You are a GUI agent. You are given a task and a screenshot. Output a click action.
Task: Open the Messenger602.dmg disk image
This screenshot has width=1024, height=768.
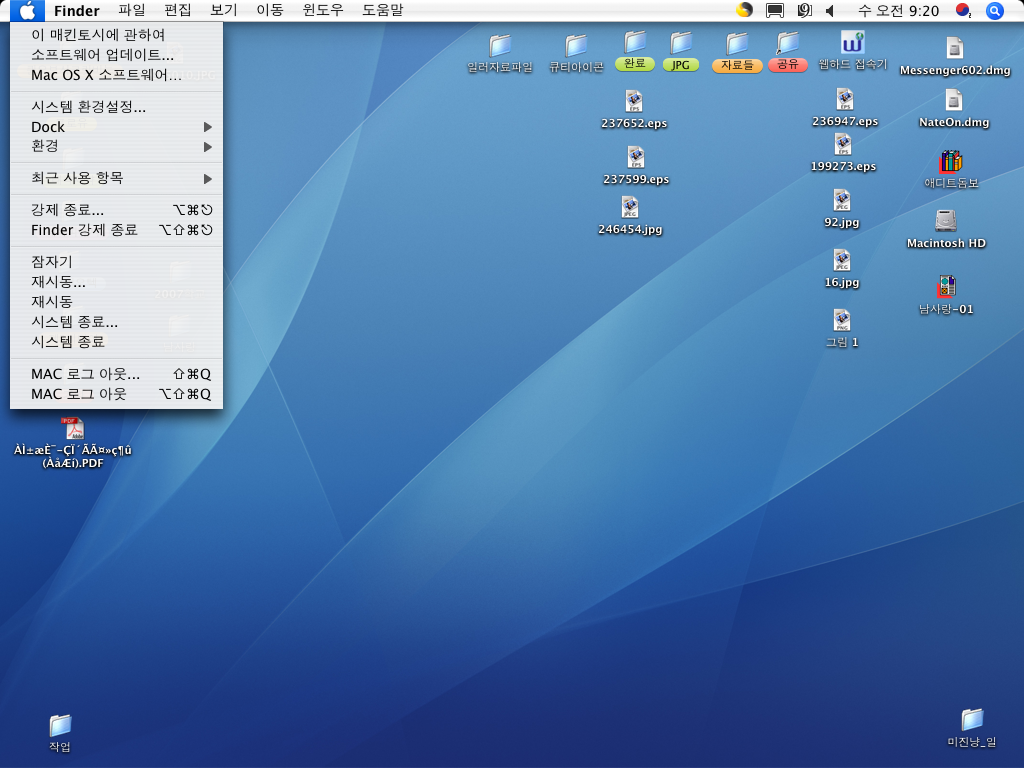click(954, 49)
